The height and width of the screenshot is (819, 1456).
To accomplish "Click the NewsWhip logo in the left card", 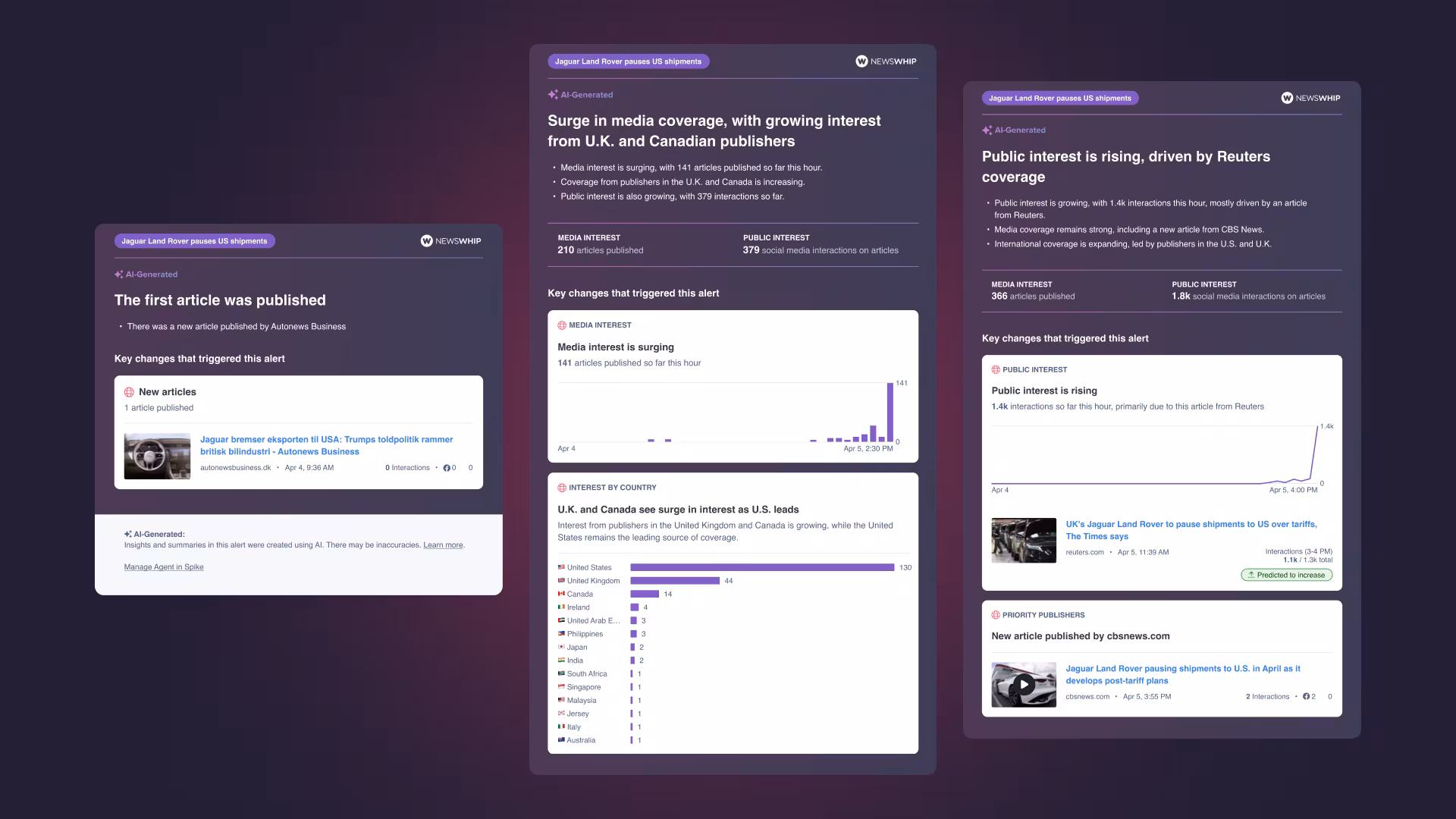I will [x=450, y=241].
